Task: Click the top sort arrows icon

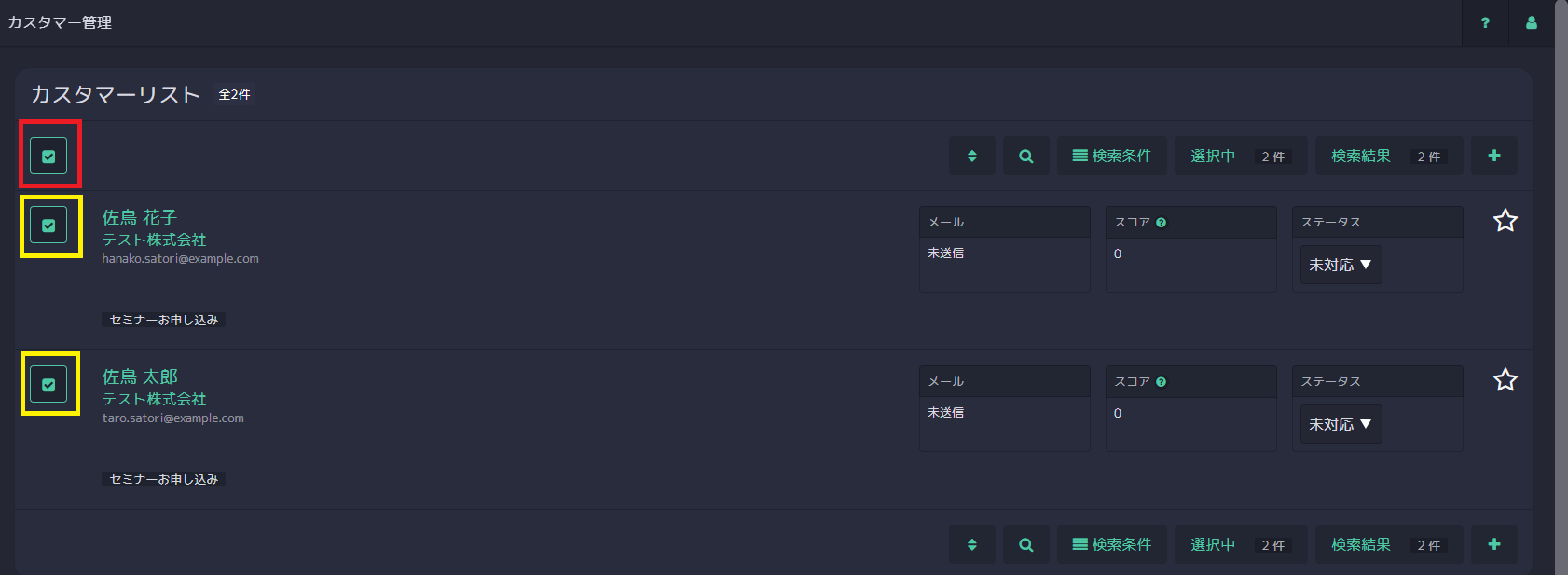Action: (972, 156)
